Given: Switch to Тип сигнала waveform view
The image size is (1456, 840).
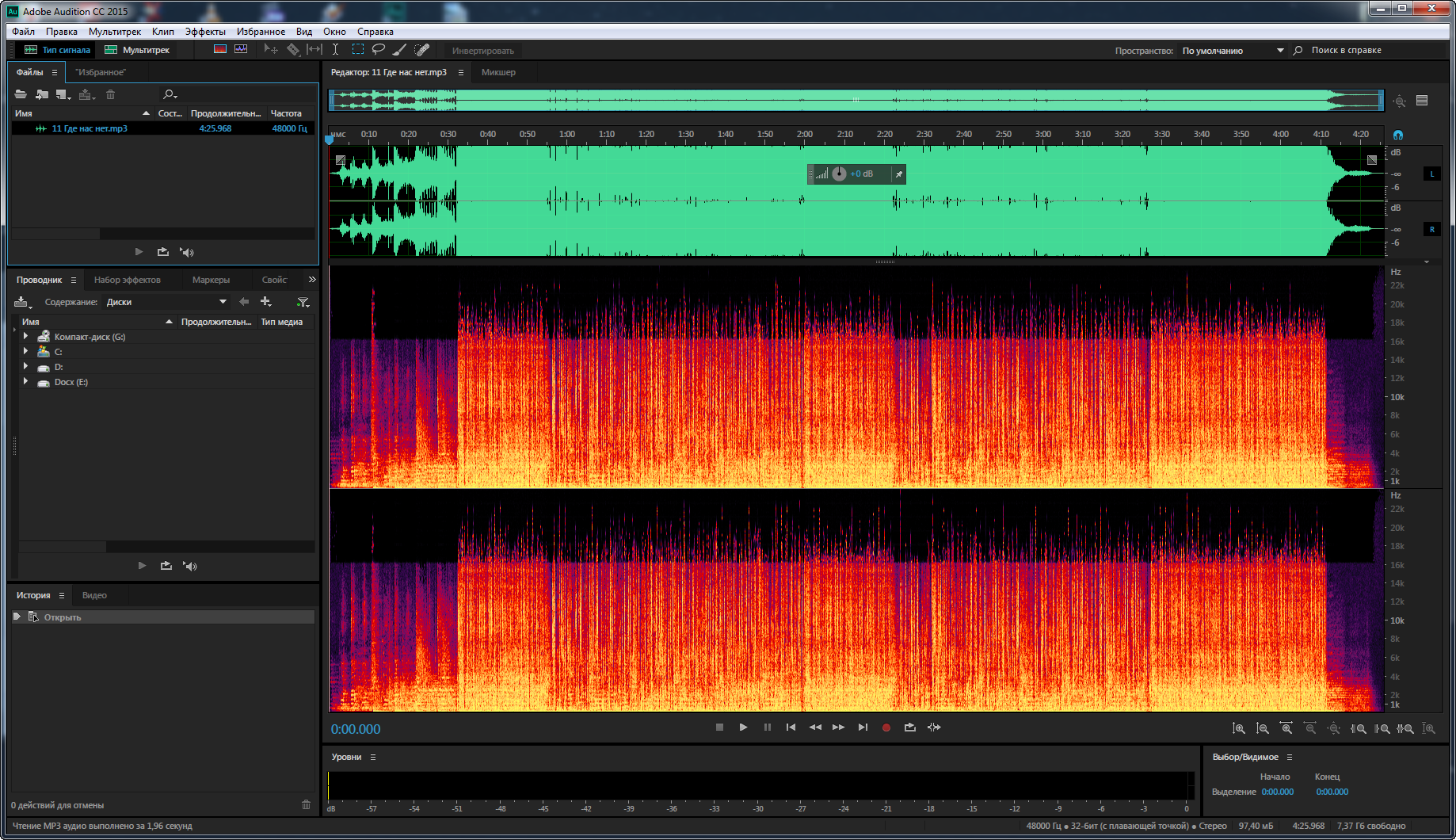Looking at the screenshot, I should (x=57, y=50).
